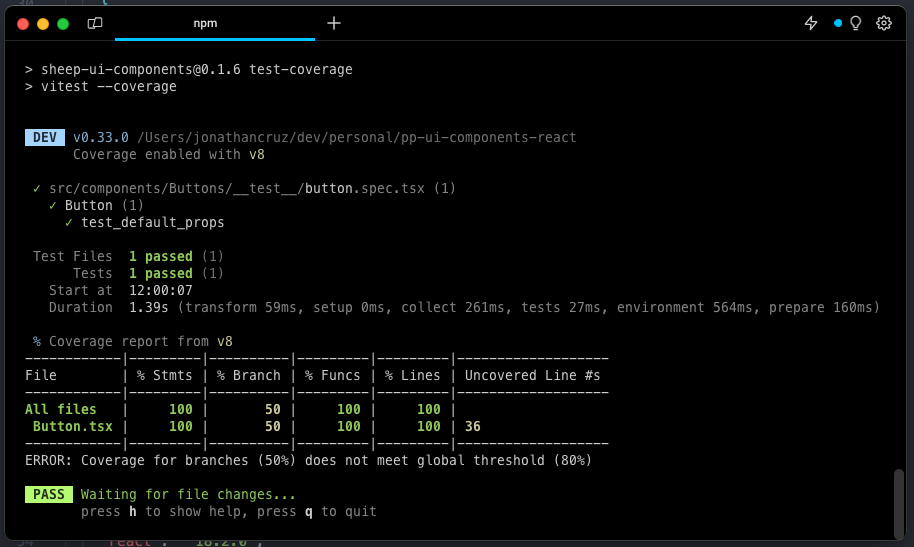
Task: Click the blue status dot indicator
Action: [x=838, y=23]
